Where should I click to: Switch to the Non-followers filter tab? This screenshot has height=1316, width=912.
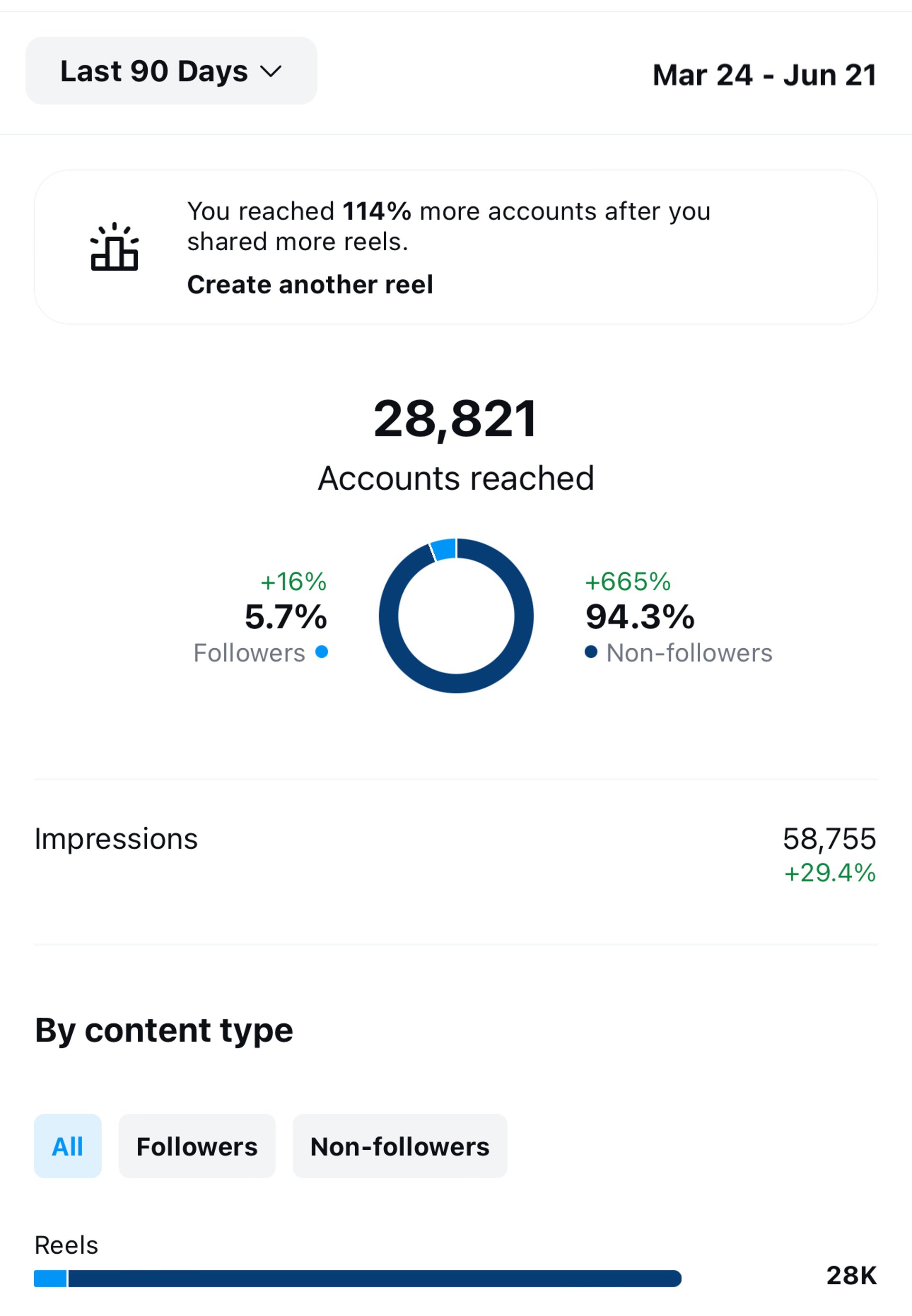[400, 1146]
